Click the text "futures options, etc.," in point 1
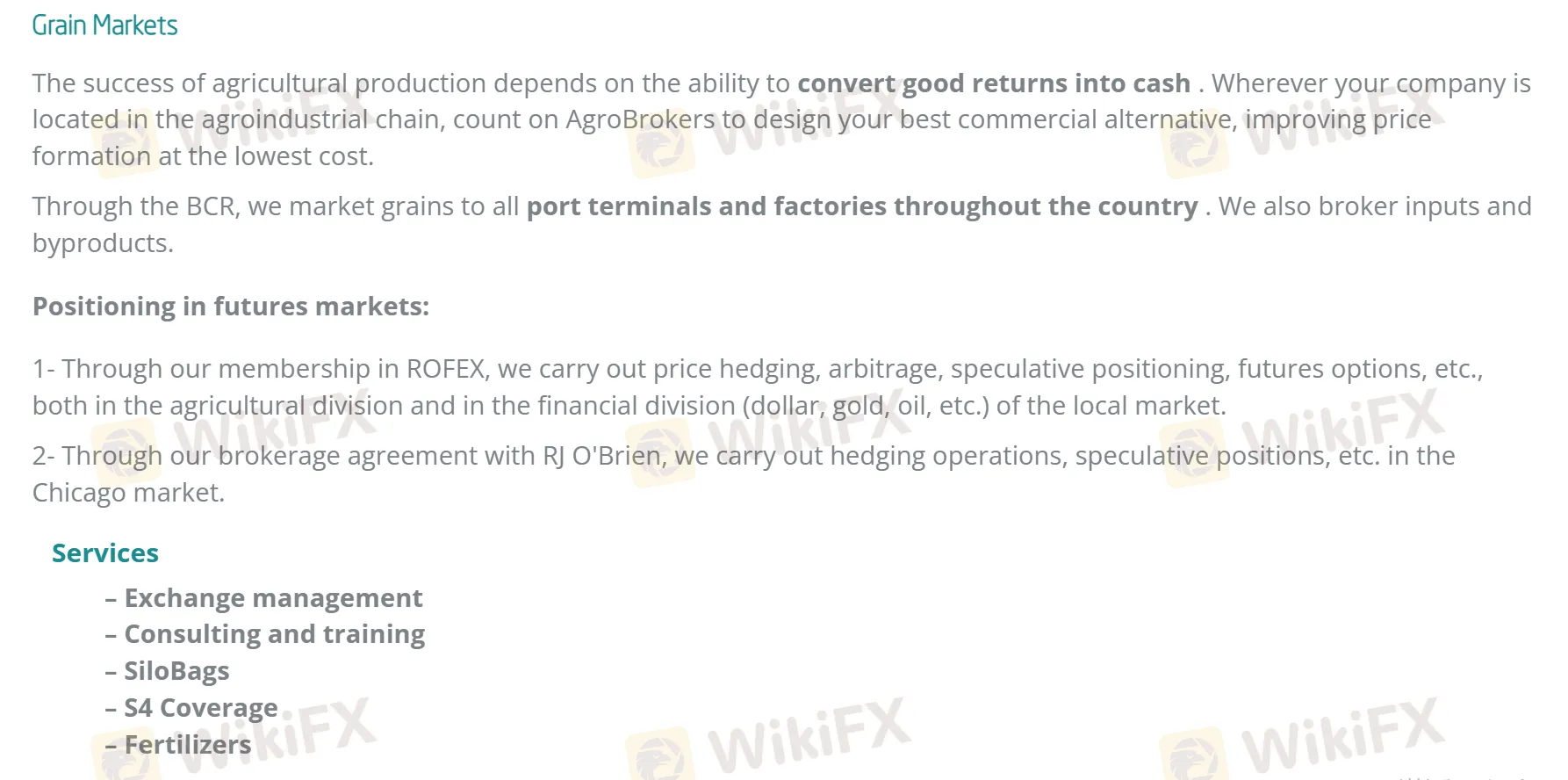 pyautogui.click(x=1360, y=369)
